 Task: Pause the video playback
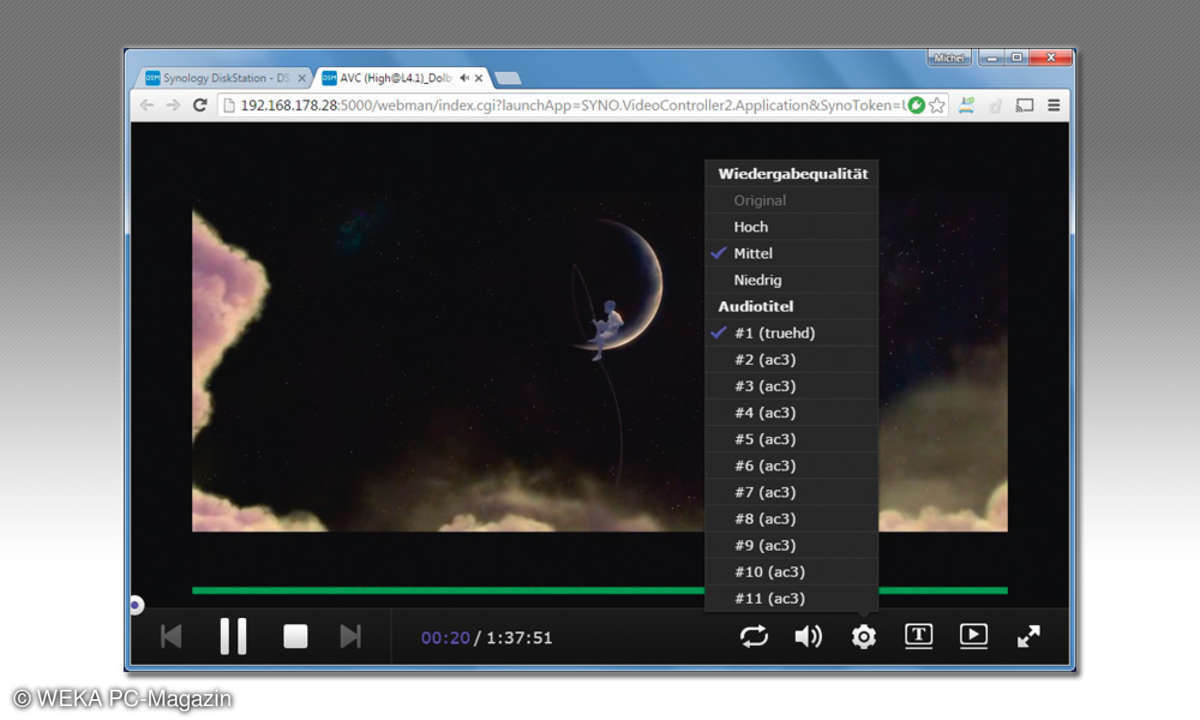pyautogui.click(x=233, y=636)
